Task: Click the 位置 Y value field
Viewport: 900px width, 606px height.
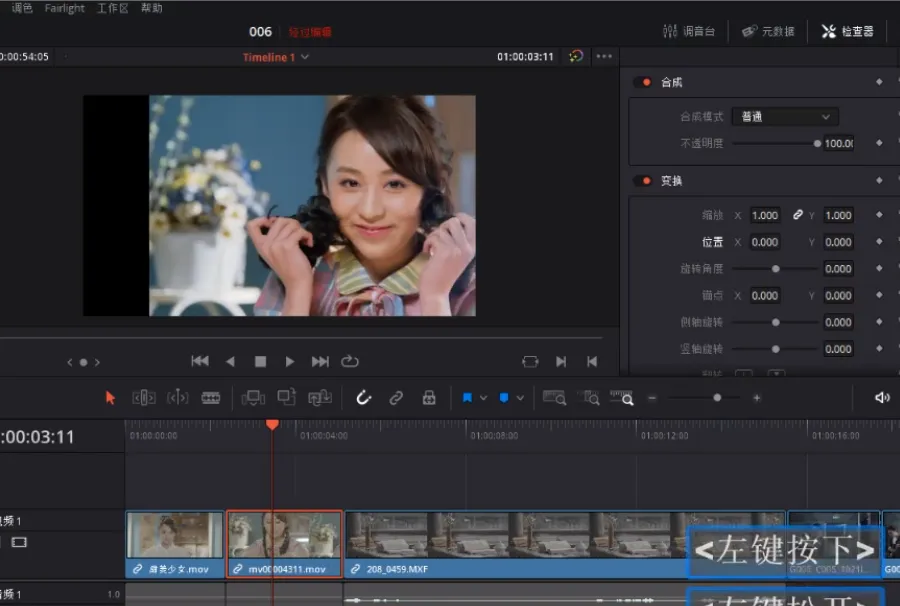Action: pos(839,242)
